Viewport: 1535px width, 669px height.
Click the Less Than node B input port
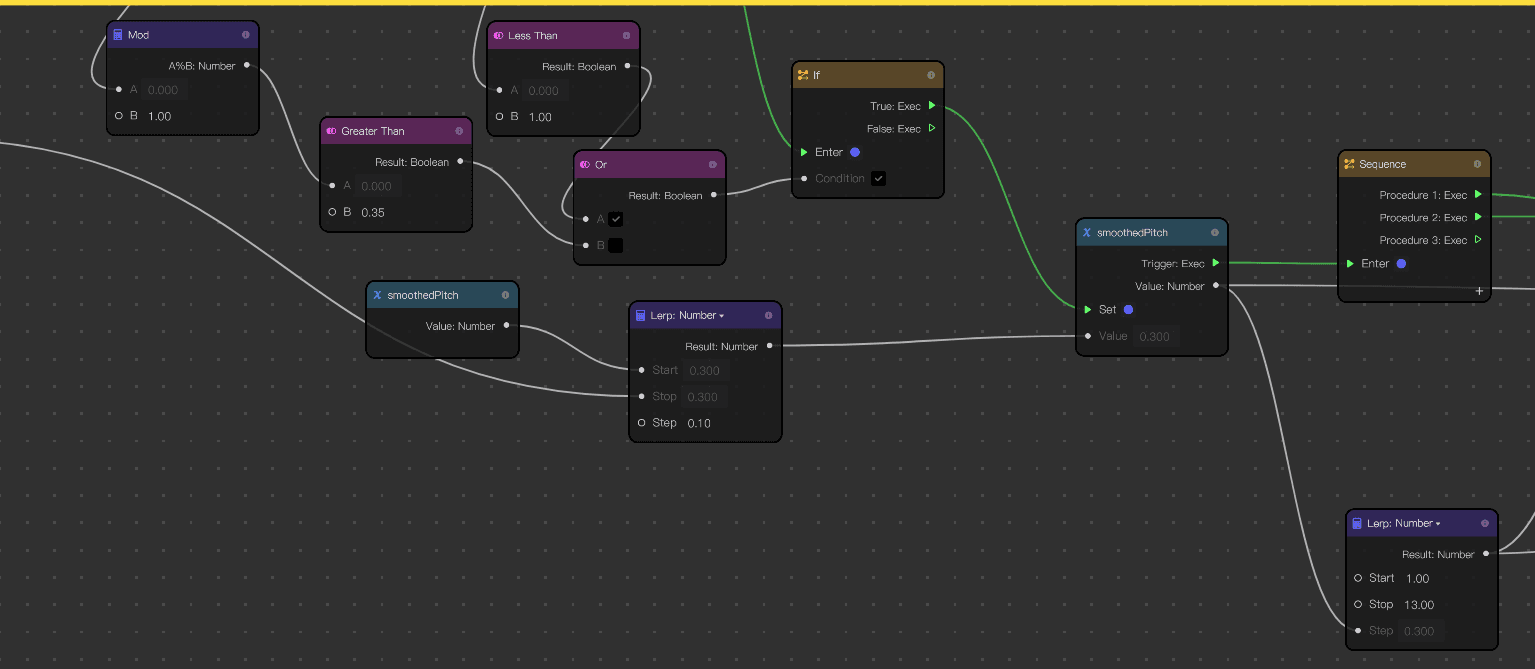499,117
